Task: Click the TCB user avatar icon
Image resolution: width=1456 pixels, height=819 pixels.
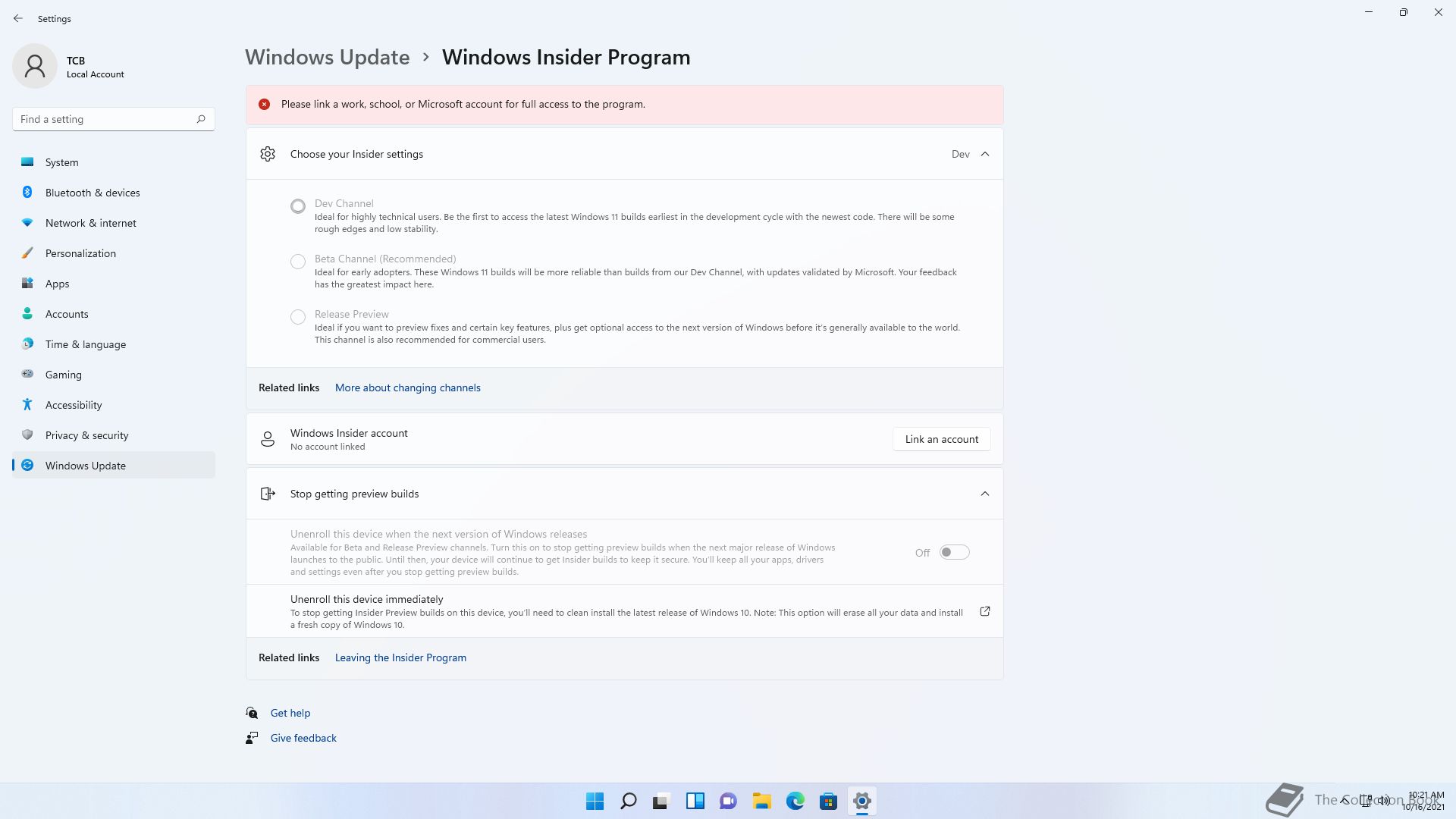Action: (35, 66)
